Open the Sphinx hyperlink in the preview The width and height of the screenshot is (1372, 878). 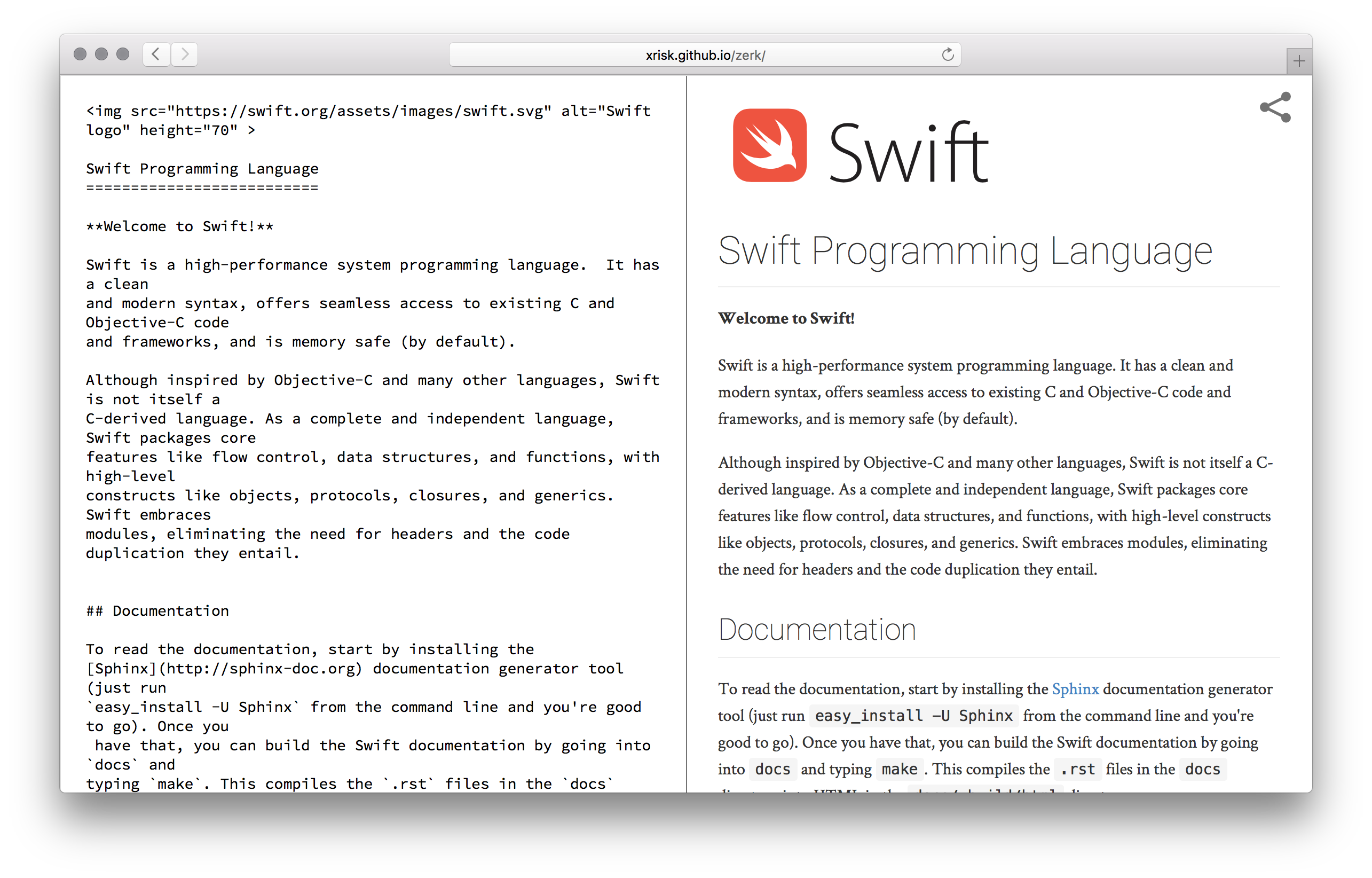tap(1075, 689)
